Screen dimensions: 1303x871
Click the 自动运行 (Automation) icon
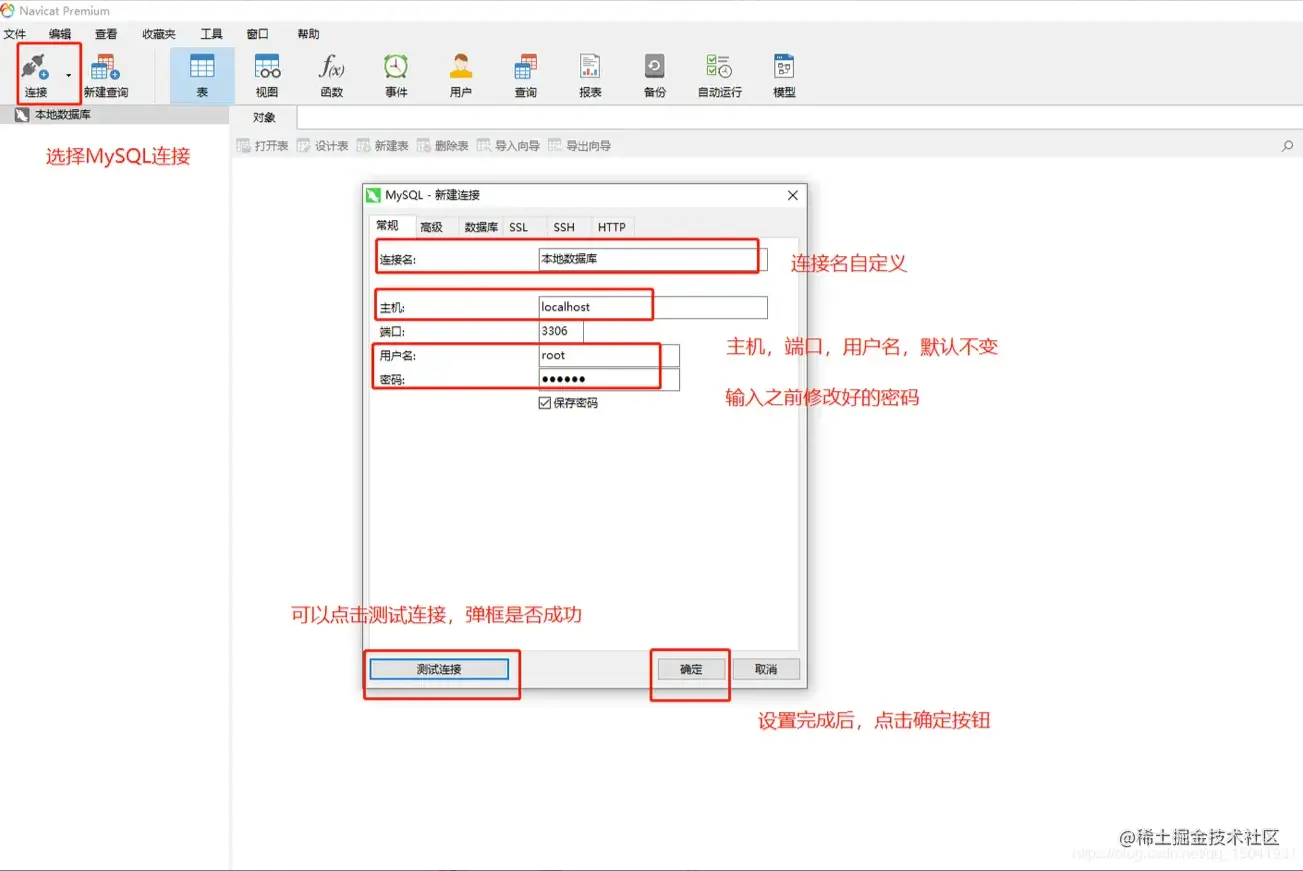tap(719, 72)
